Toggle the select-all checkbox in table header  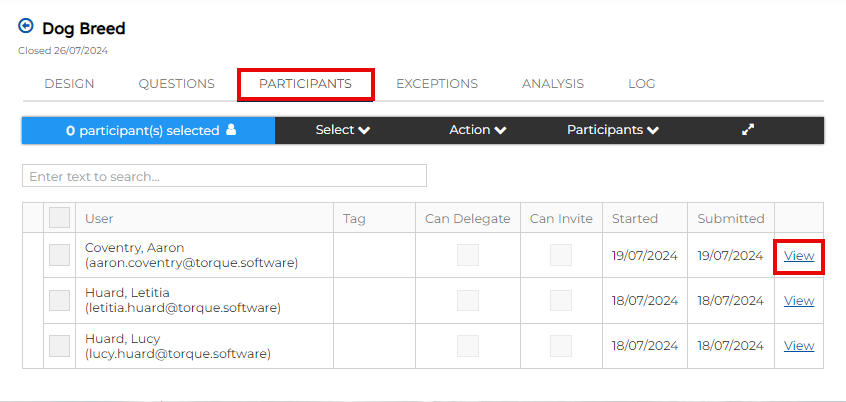(x=60, y=218)
